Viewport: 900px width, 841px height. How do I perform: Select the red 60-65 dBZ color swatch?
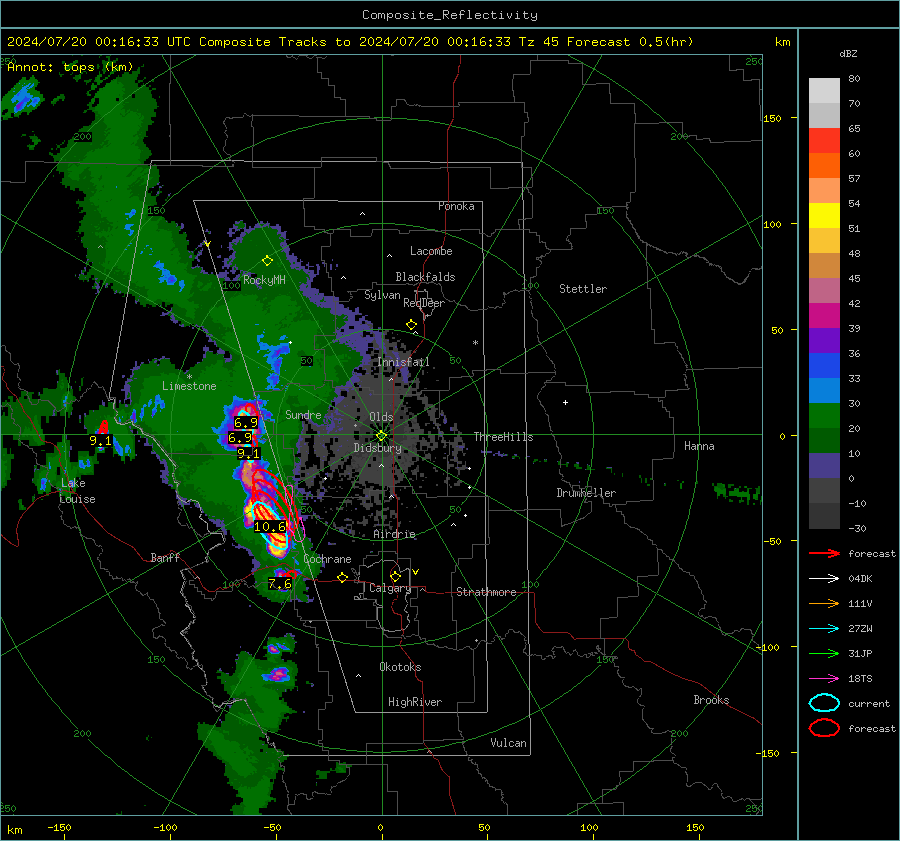[x=824, y=141]
